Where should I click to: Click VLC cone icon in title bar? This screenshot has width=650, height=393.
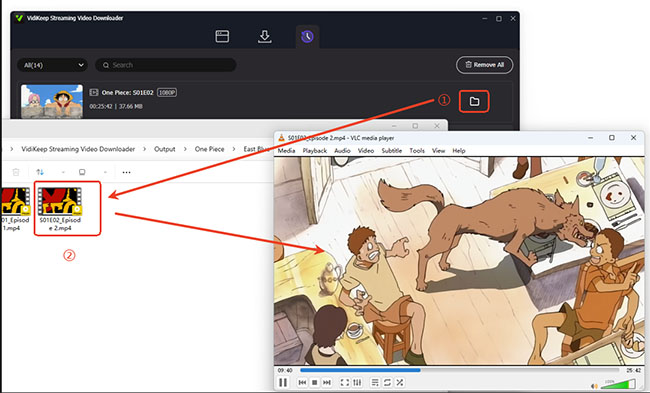click(281, 138)
